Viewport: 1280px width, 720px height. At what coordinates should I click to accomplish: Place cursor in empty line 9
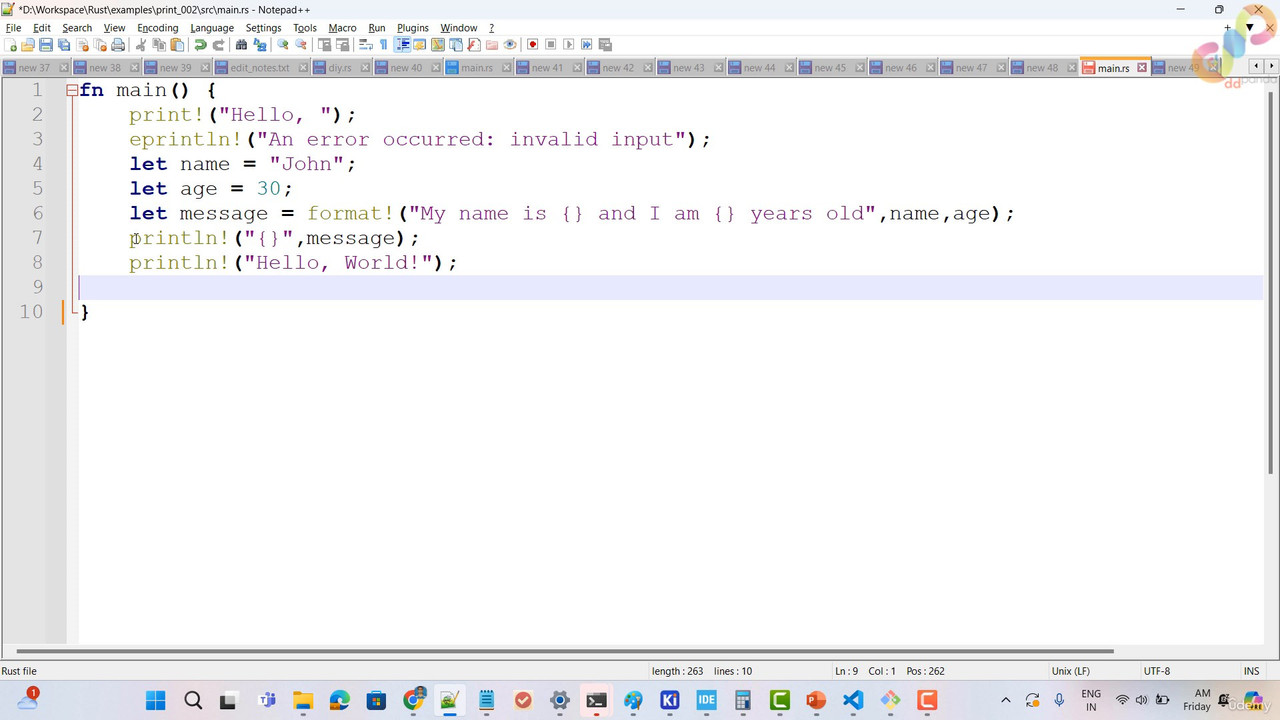670,287
